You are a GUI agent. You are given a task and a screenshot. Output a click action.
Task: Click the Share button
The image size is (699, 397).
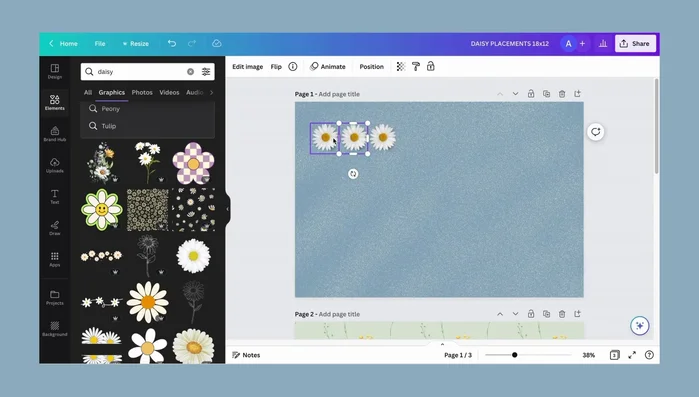click(x=635, y=43)
